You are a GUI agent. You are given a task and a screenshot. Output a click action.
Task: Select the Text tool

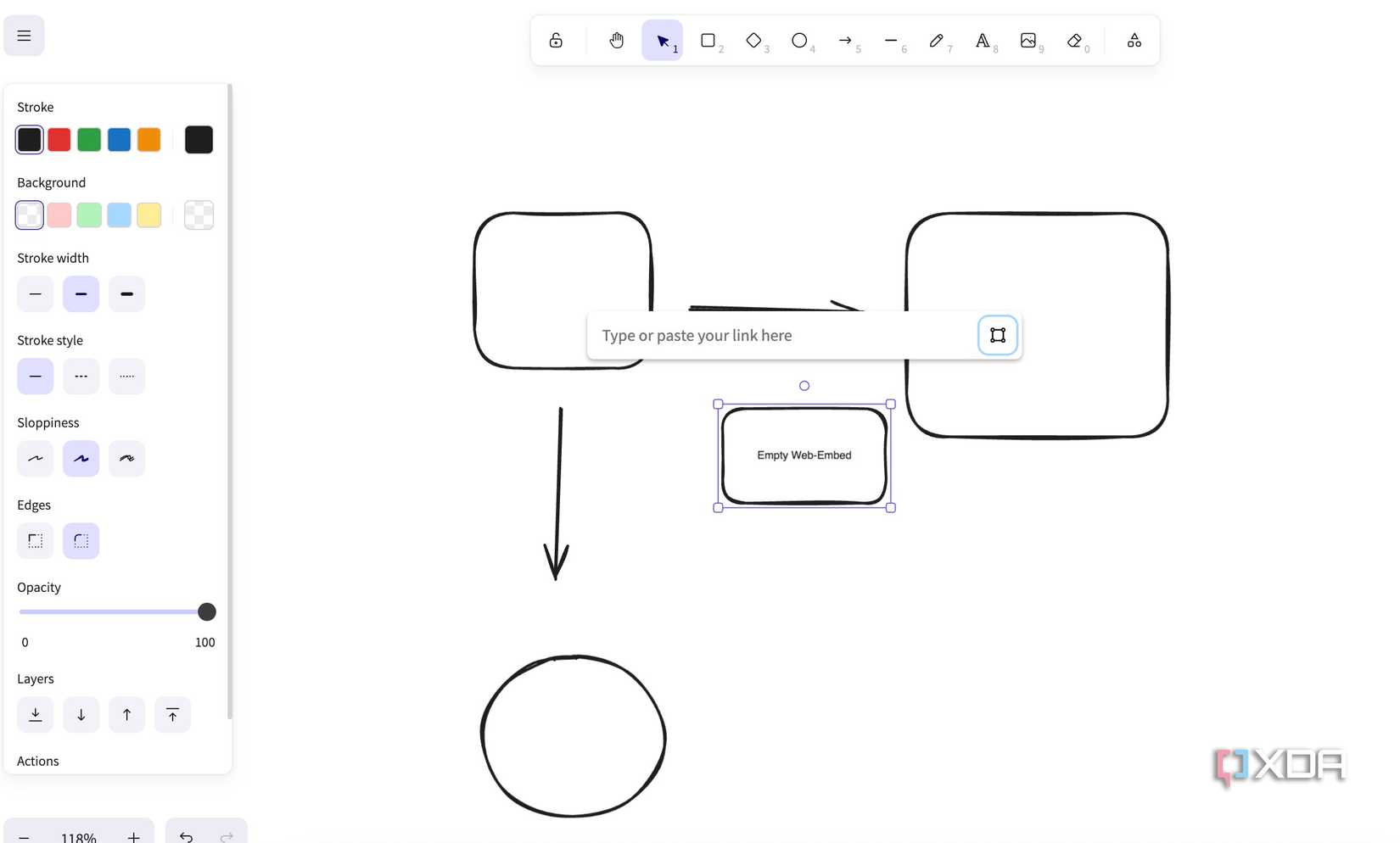point(983,40)
